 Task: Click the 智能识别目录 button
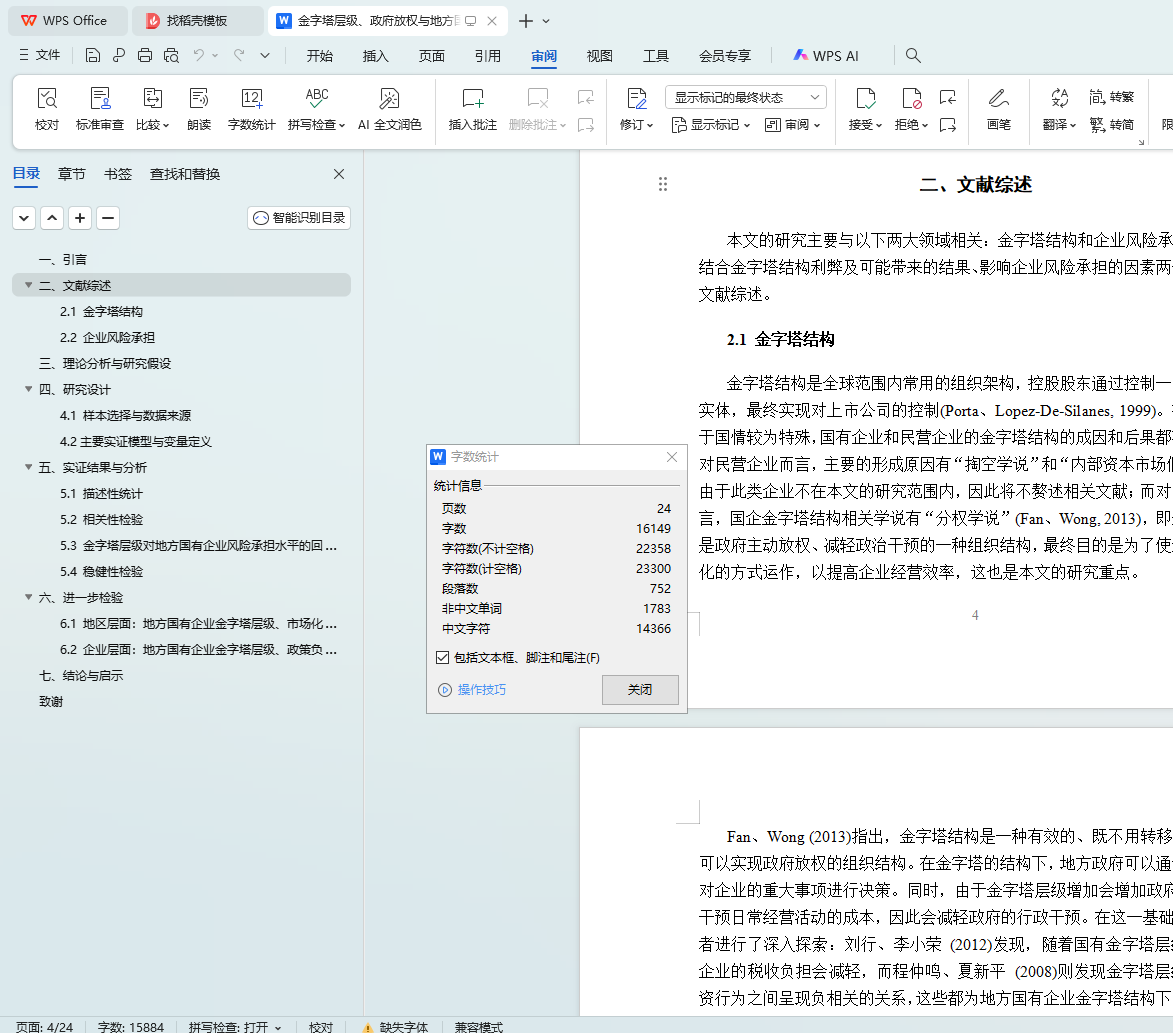[299, 218]
